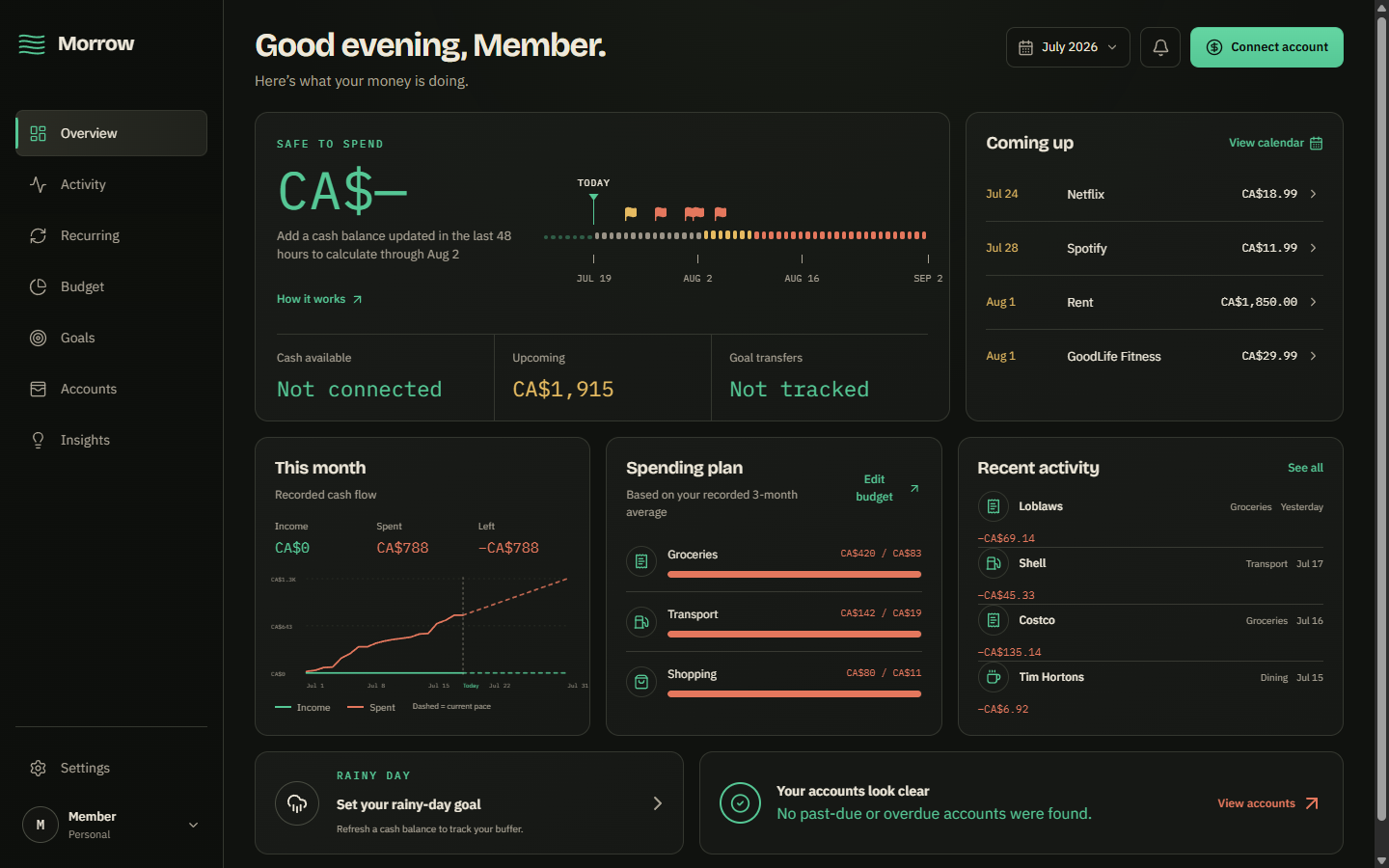Click the Shopping bag icon in Spending plan
Viewport: 1389px width, 868px height.
(x=641, y=682)
